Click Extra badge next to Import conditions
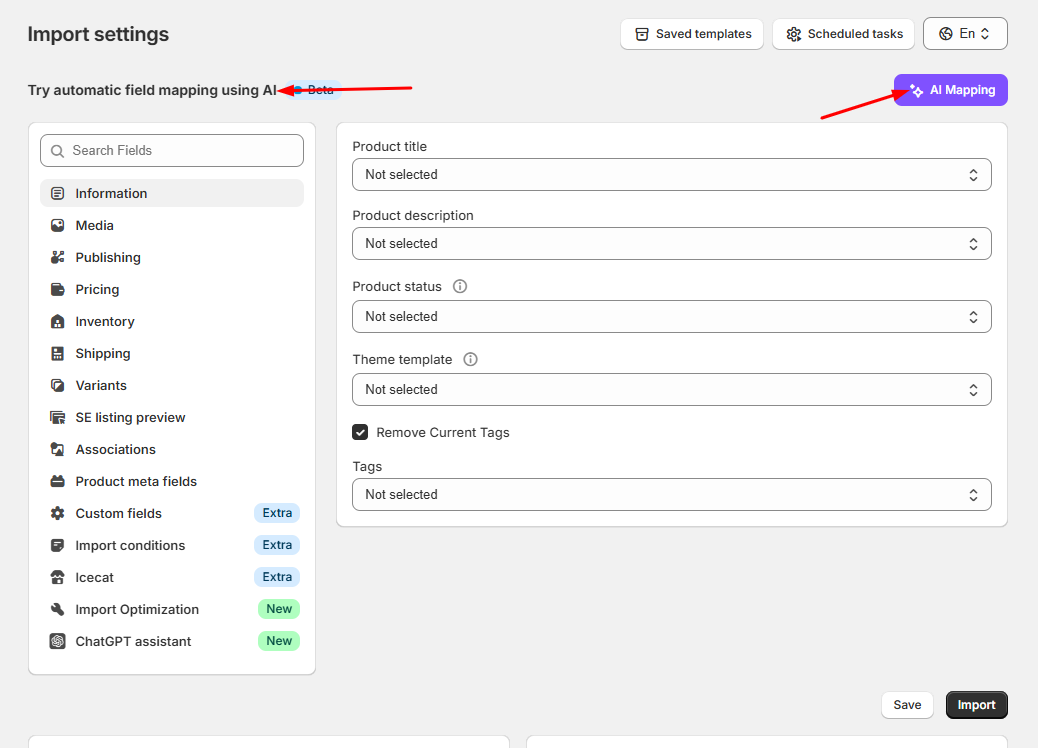Image resolution: width=1038 pixels, height=748 pixels. tap(277, 545)
